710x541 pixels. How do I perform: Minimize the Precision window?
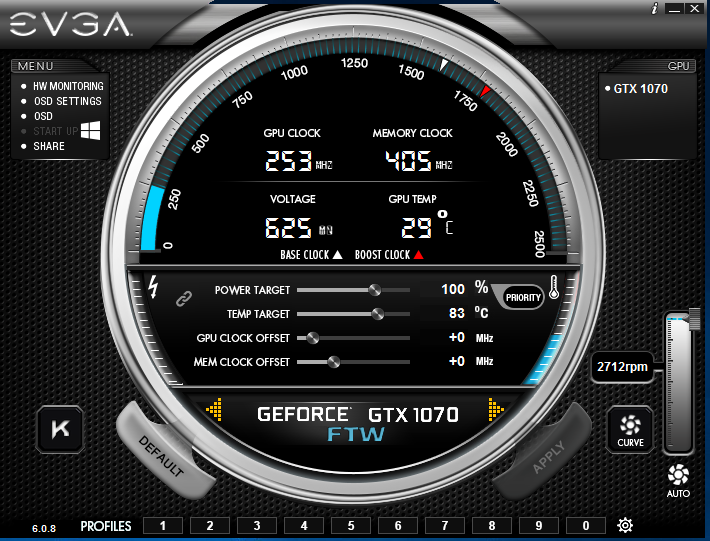tap(675, 9)
